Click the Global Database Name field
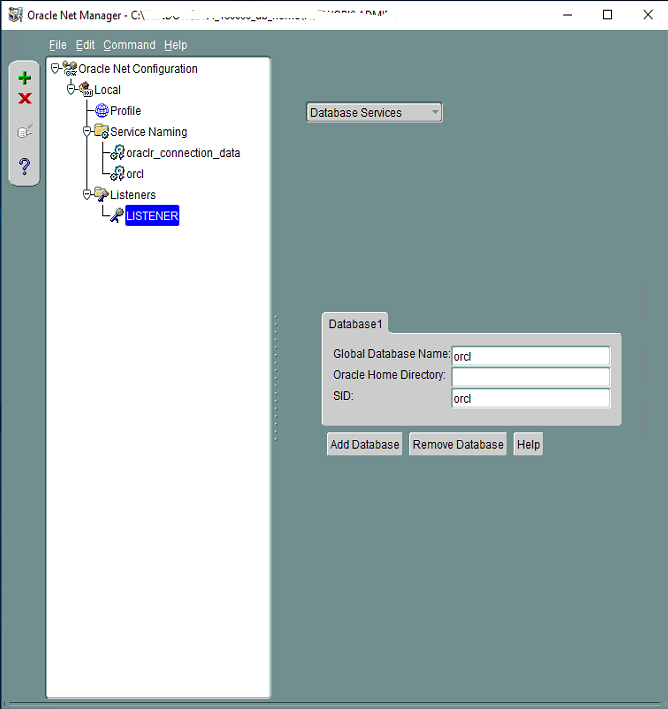The width and height of the screenshot is (668, 709). [531, 356]
